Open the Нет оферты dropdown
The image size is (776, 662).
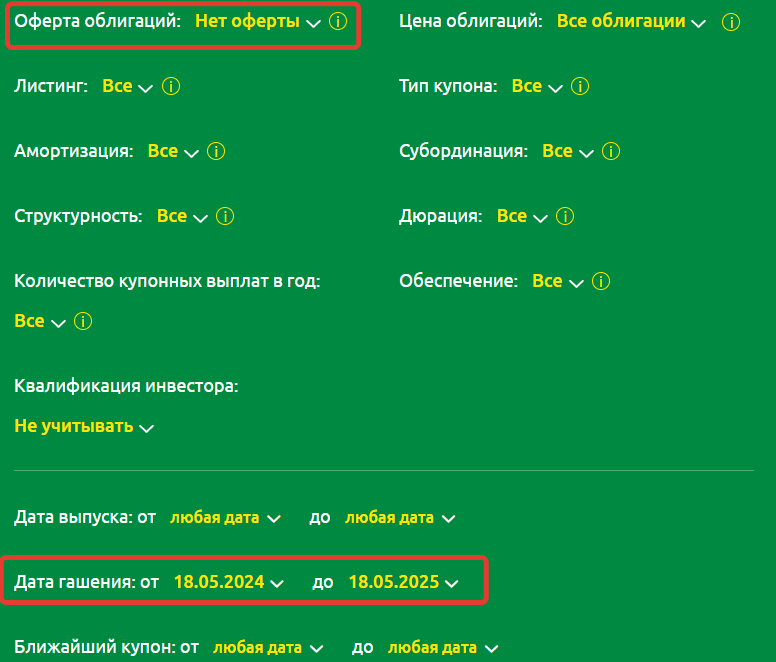(x=257, y=21)
